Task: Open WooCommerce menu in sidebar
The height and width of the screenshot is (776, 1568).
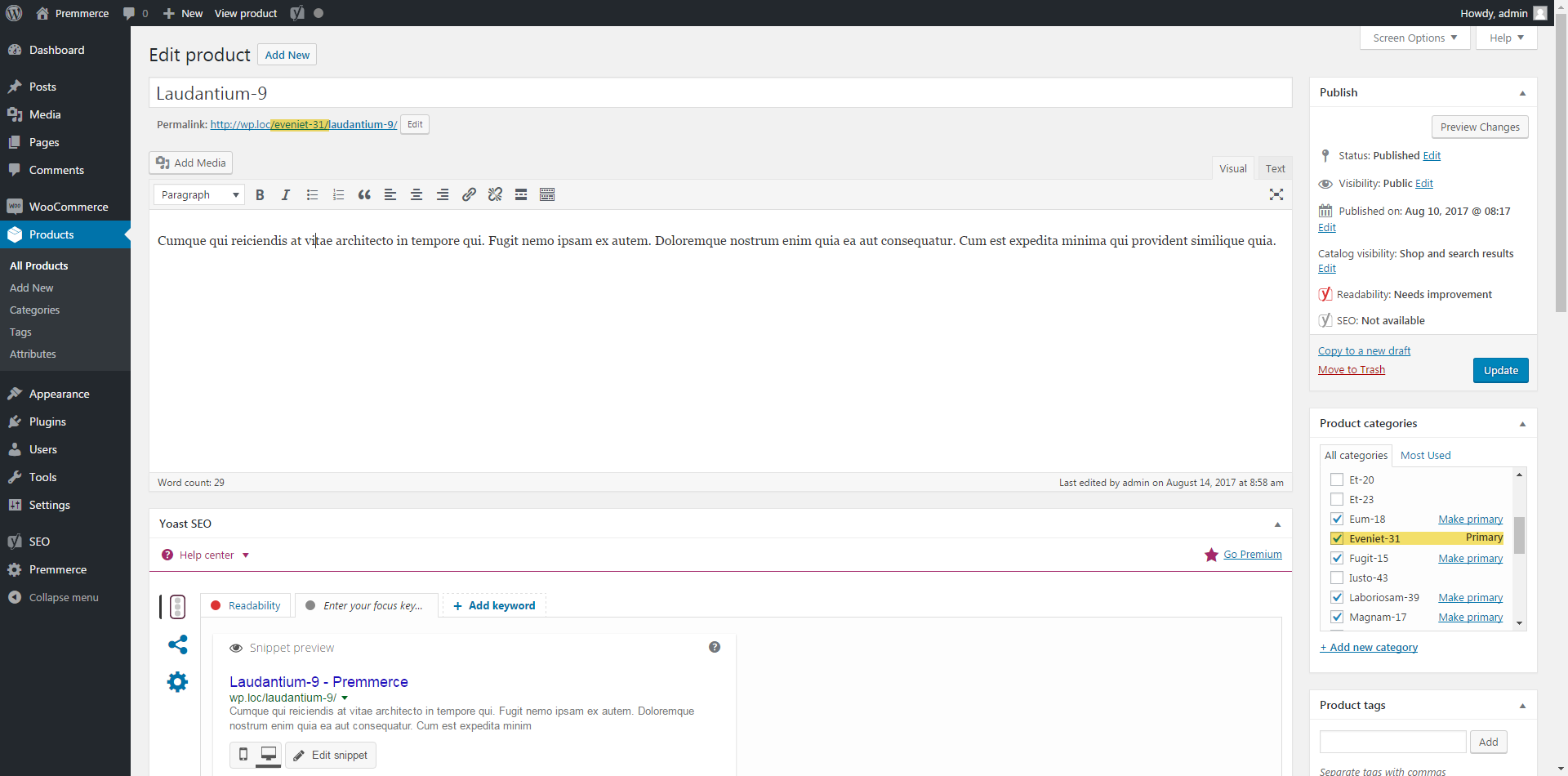Action: pos(65,207)
